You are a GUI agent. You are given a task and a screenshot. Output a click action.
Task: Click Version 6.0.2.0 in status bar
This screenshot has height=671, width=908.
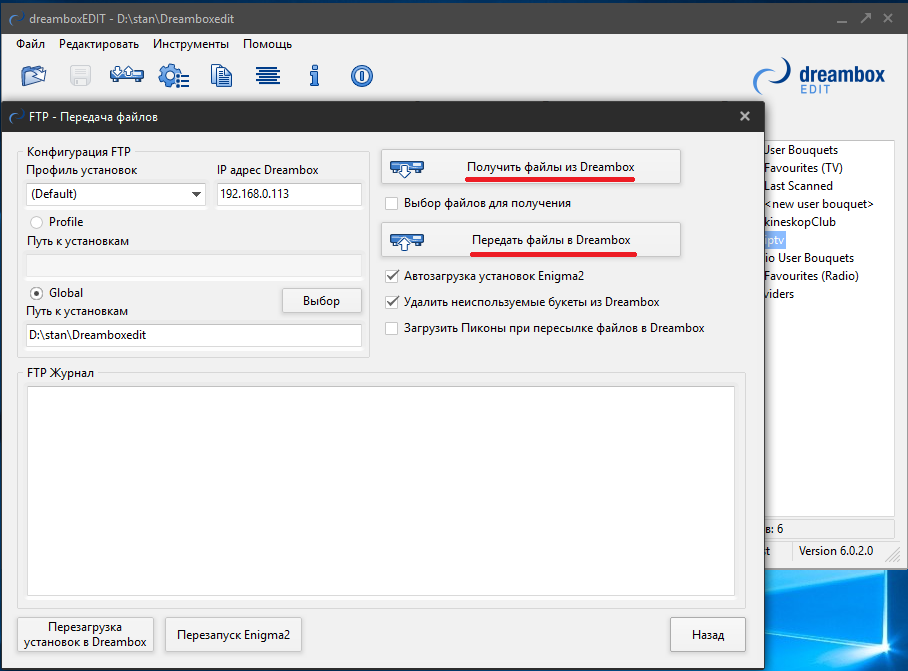click(836, 551)
